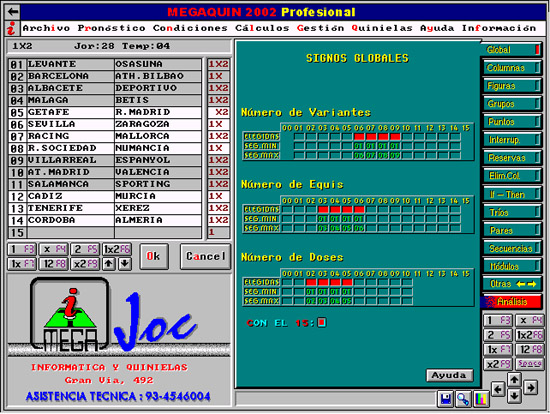Click the 'x2 F9' key under the match list
The width and height of the screenshot is (550, 414).
[x=85, y=264]
